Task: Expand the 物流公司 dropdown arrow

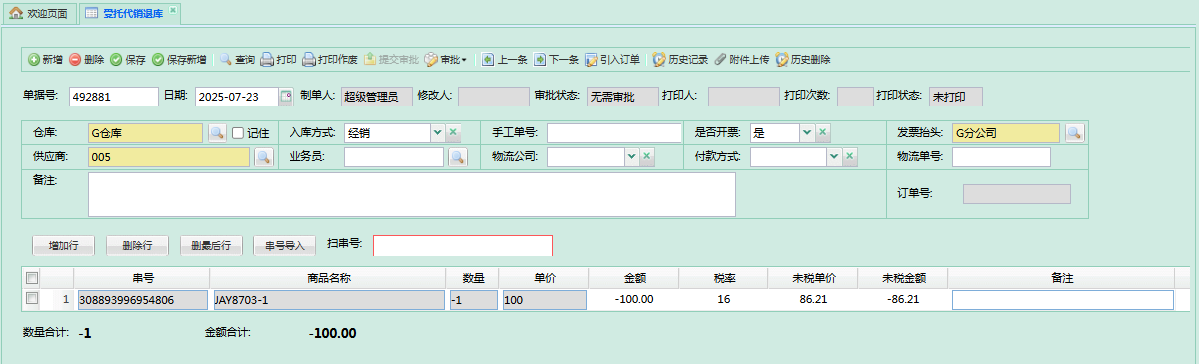Action: 631,158
